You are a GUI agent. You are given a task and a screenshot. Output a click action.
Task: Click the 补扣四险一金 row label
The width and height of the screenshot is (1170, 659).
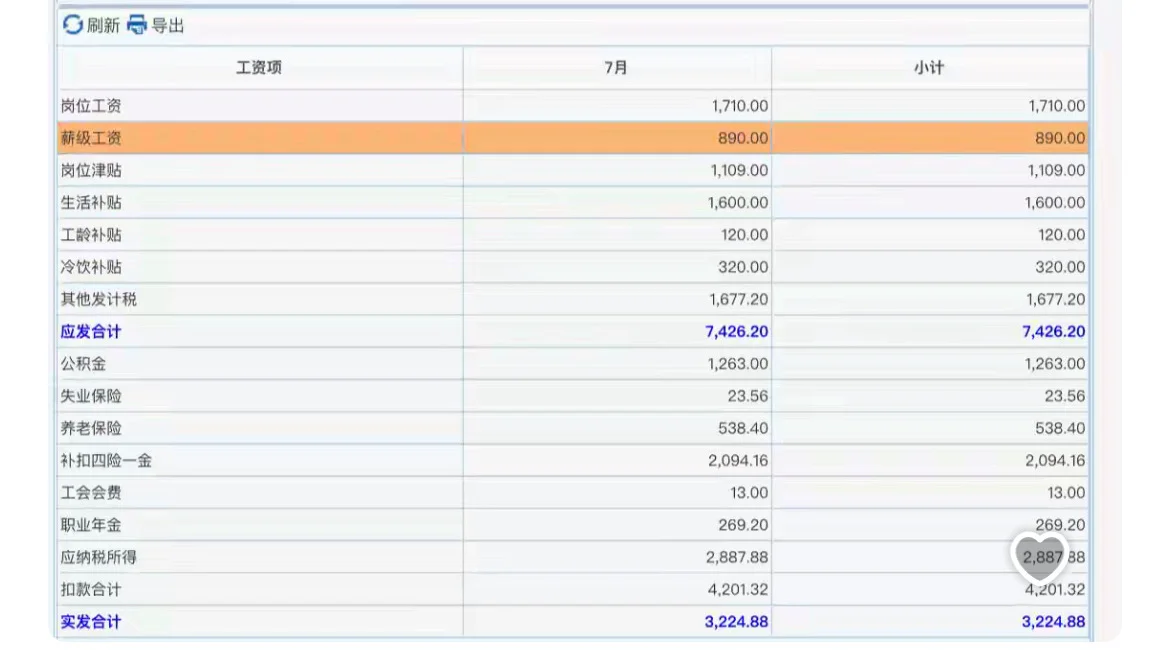coord(106,460)
